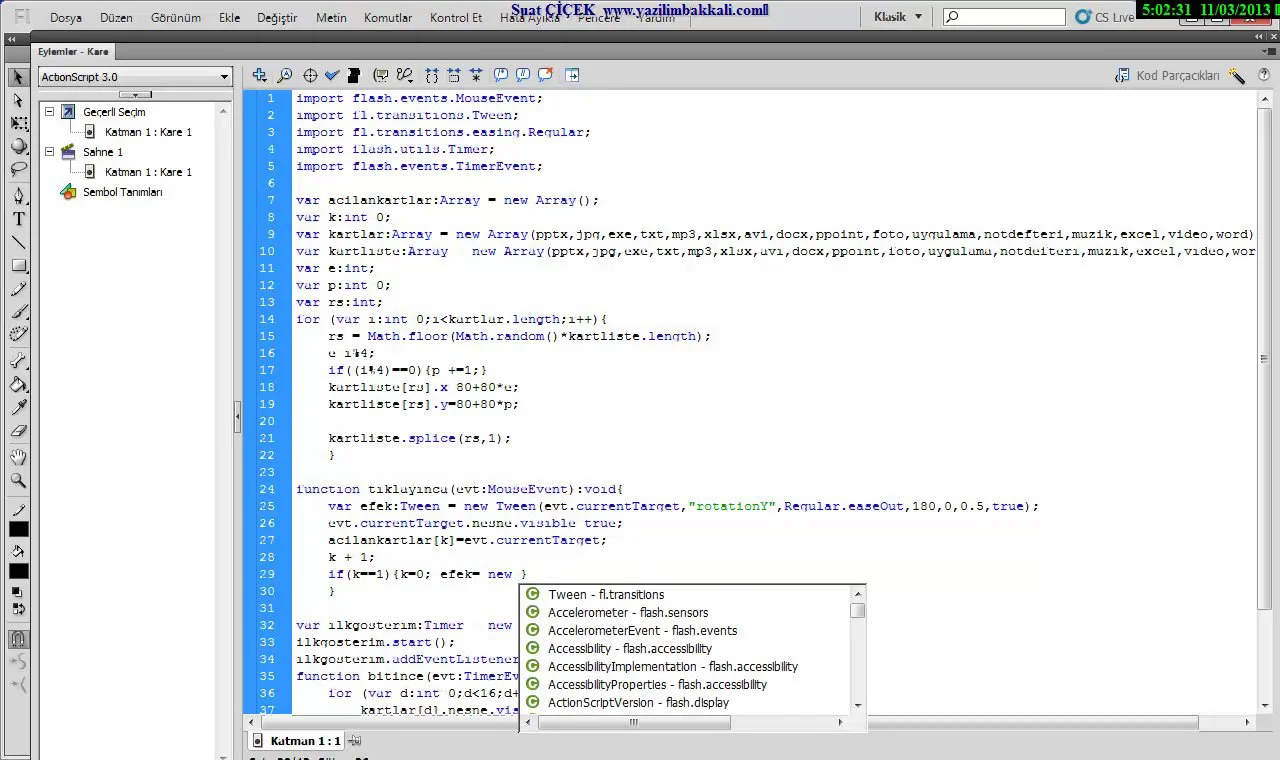Toggle Snap to Objects magnet
Screen dimensions: 1280x760
pos(18,639)
